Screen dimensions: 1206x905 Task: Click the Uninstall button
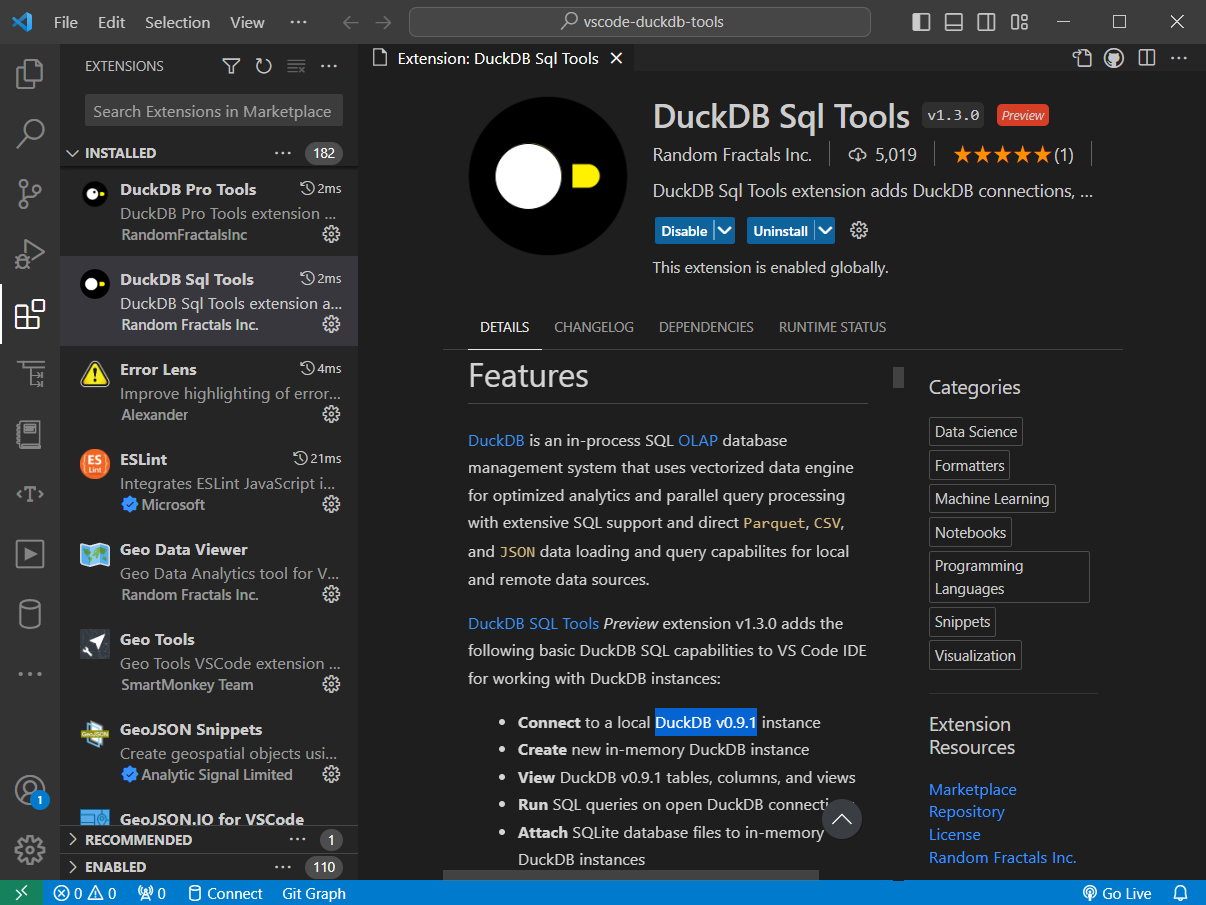[780, 231]
